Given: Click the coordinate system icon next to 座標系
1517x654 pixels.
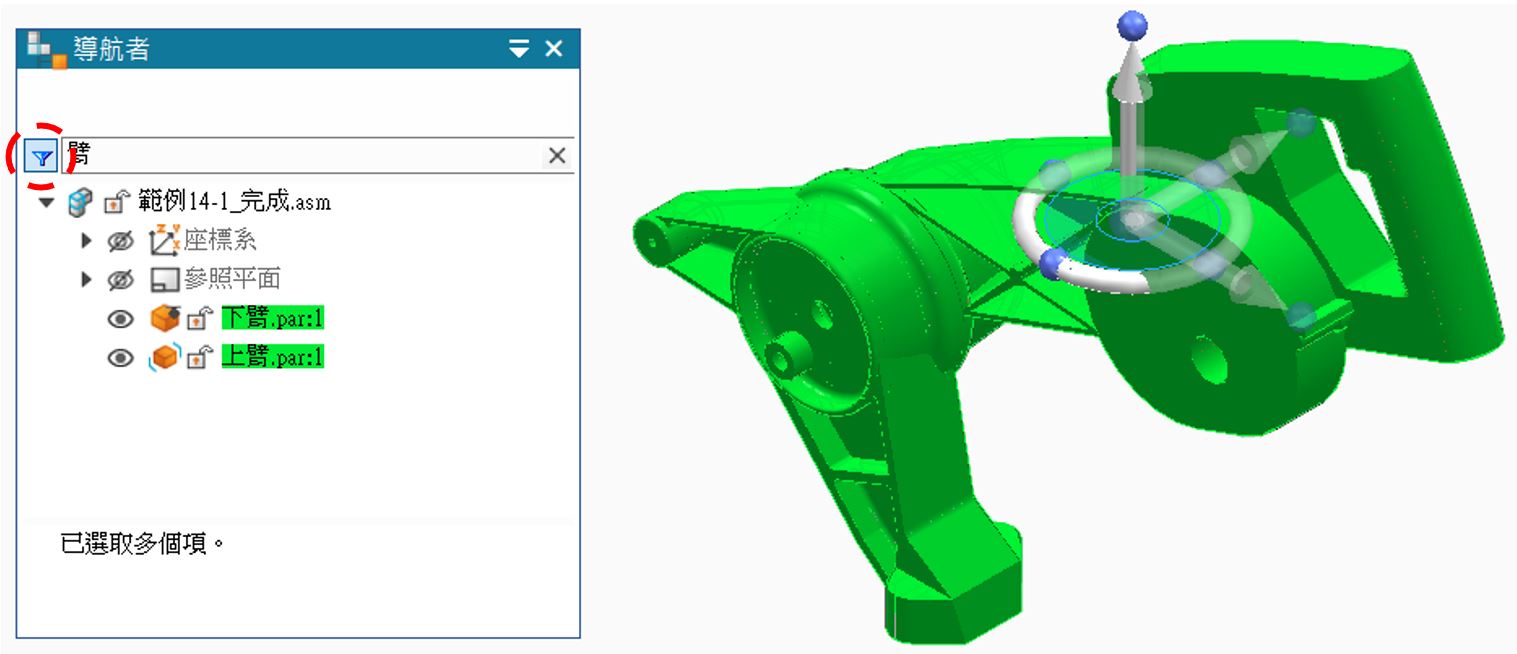Looking at the screenshot, I should (163, 240).
